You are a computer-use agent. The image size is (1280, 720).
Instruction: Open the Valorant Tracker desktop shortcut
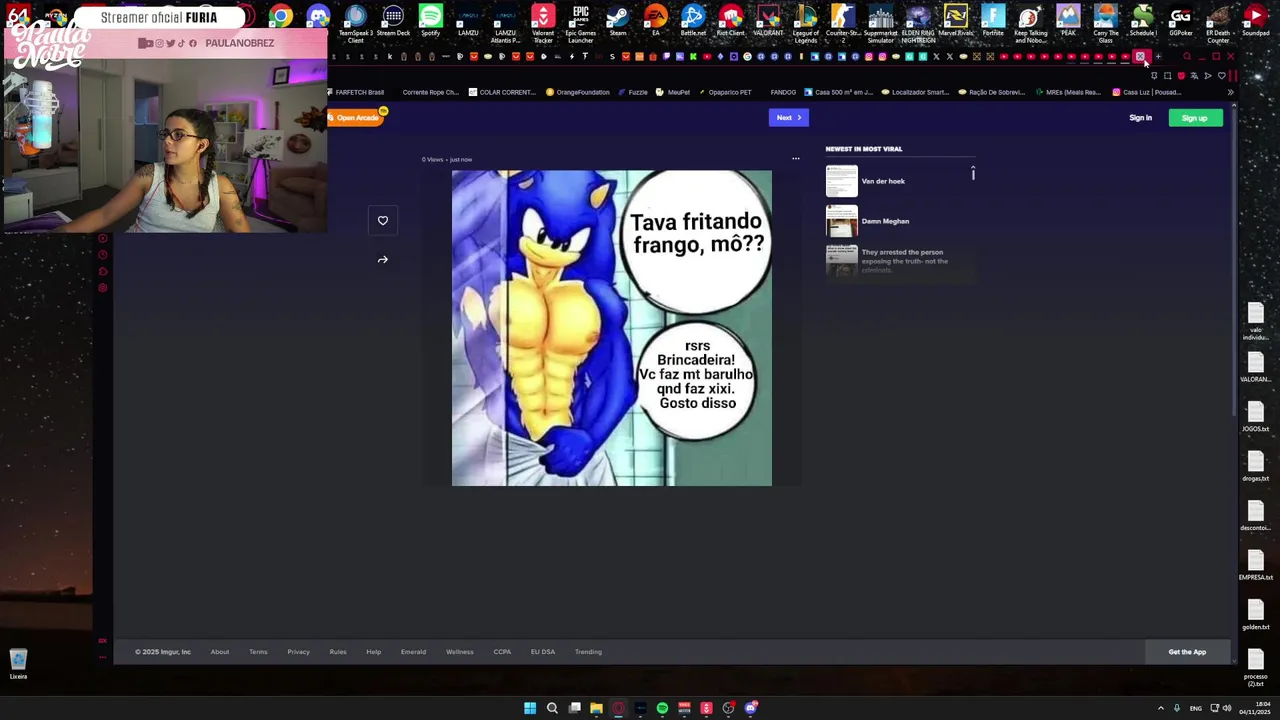pyautogui.click(x=543, y=23)
